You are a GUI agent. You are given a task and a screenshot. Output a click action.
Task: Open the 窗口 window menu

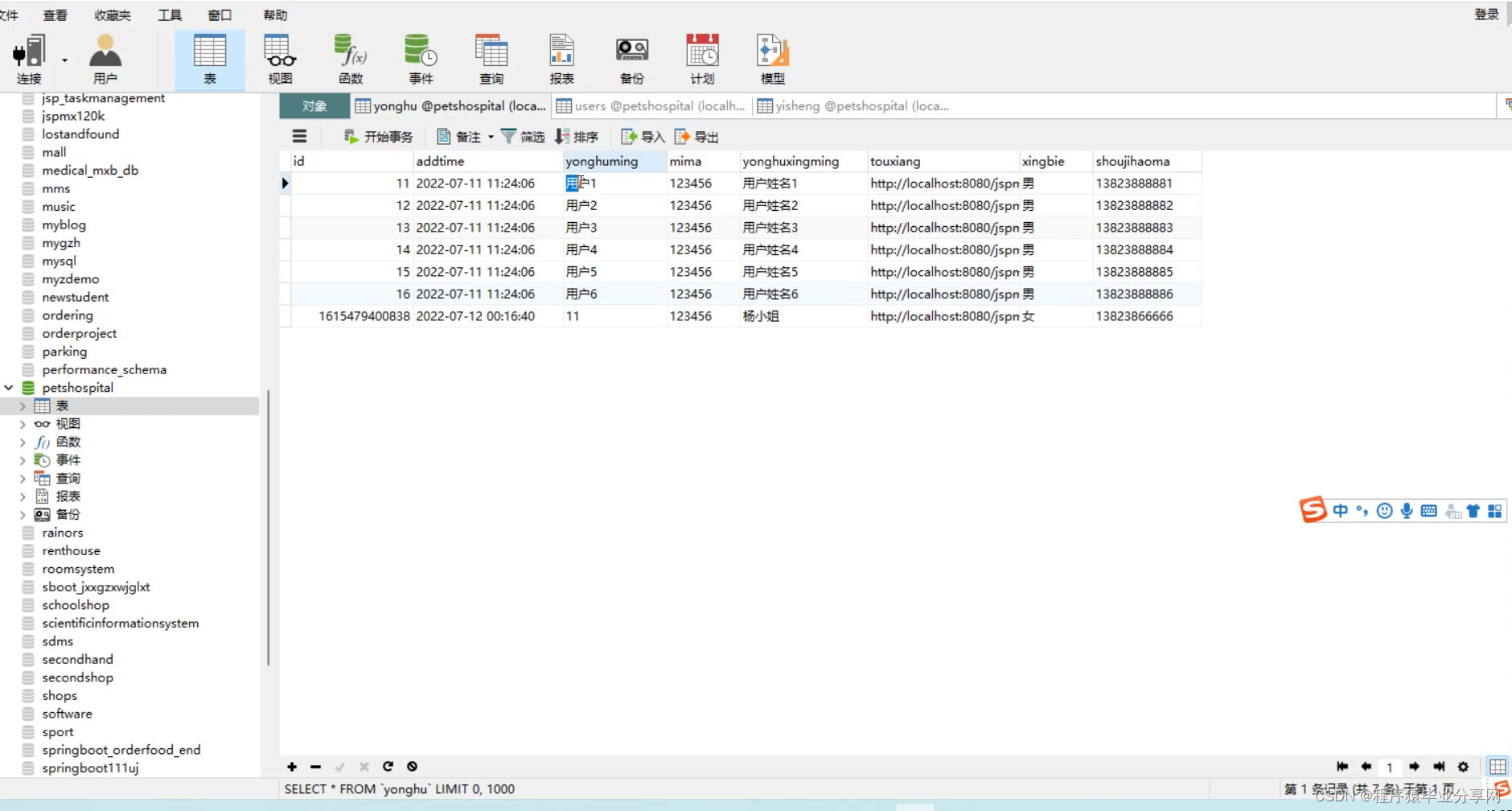(x=220, y=15)
